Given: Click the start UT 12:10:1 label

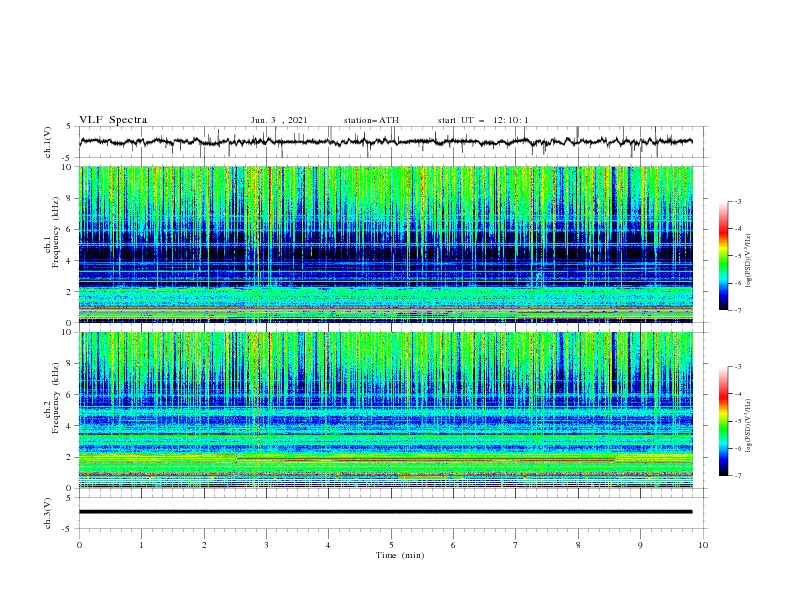Looking at the screenshot, I should pos(483,120).
